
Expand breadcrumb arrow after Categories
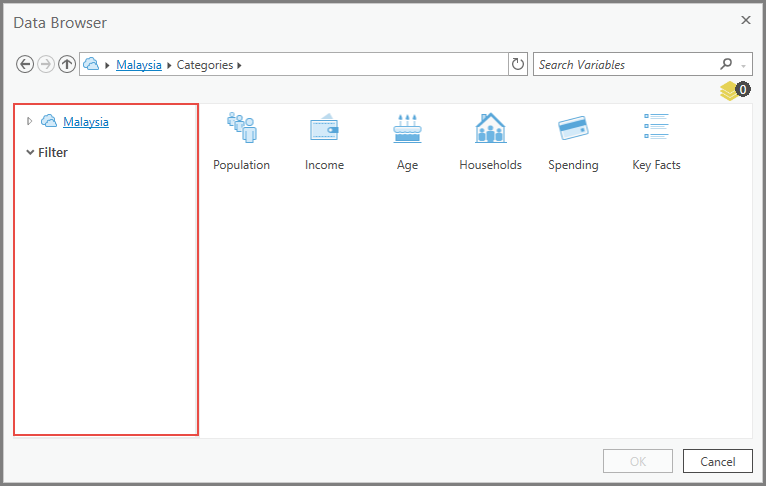239,65
